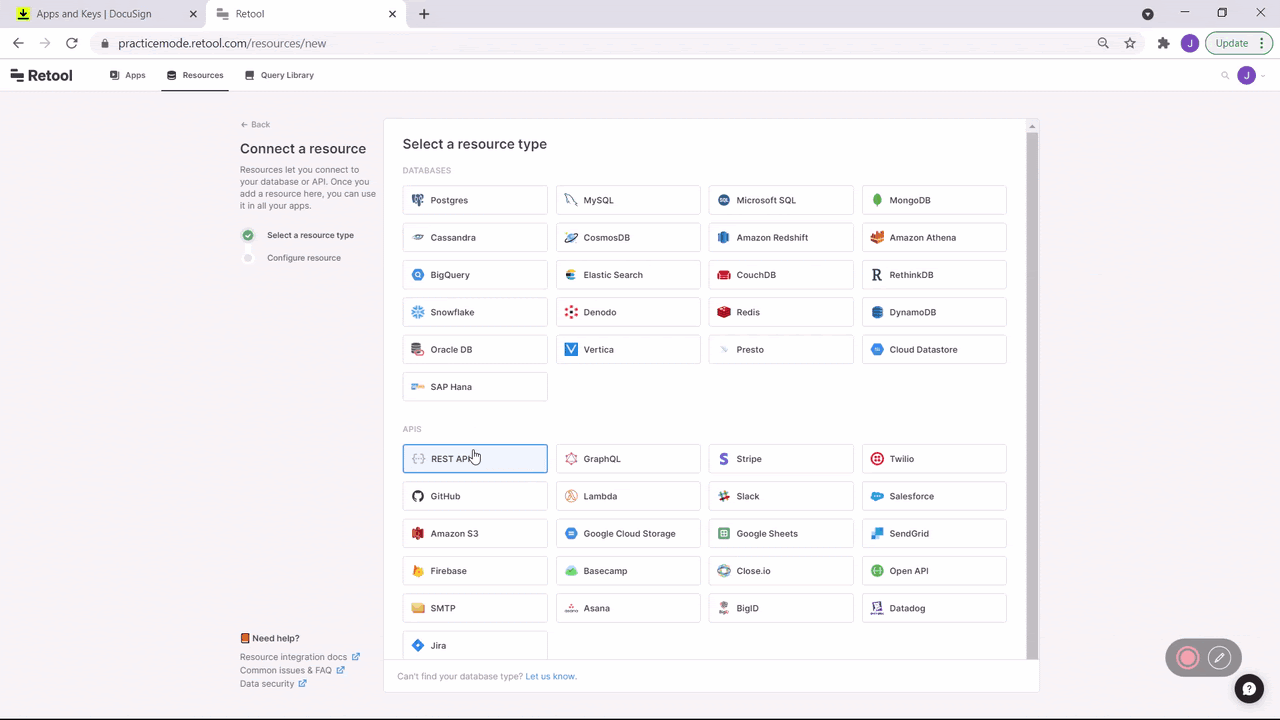1280x720 pixels.
Task: Pick the Amazon S3 option
Action: (x=475, y=533)
